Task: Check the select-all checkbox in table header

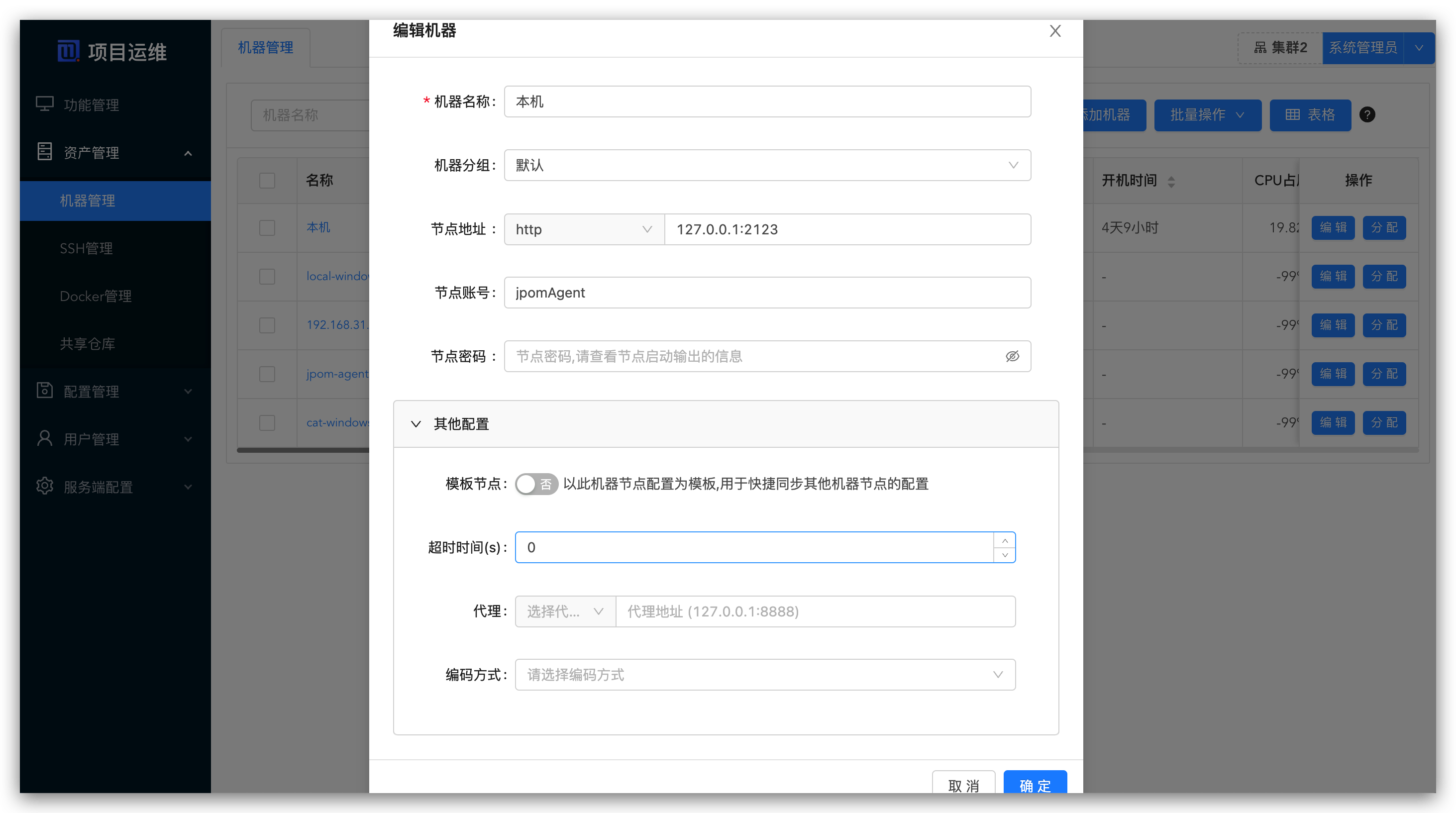Action: (267, 180)
